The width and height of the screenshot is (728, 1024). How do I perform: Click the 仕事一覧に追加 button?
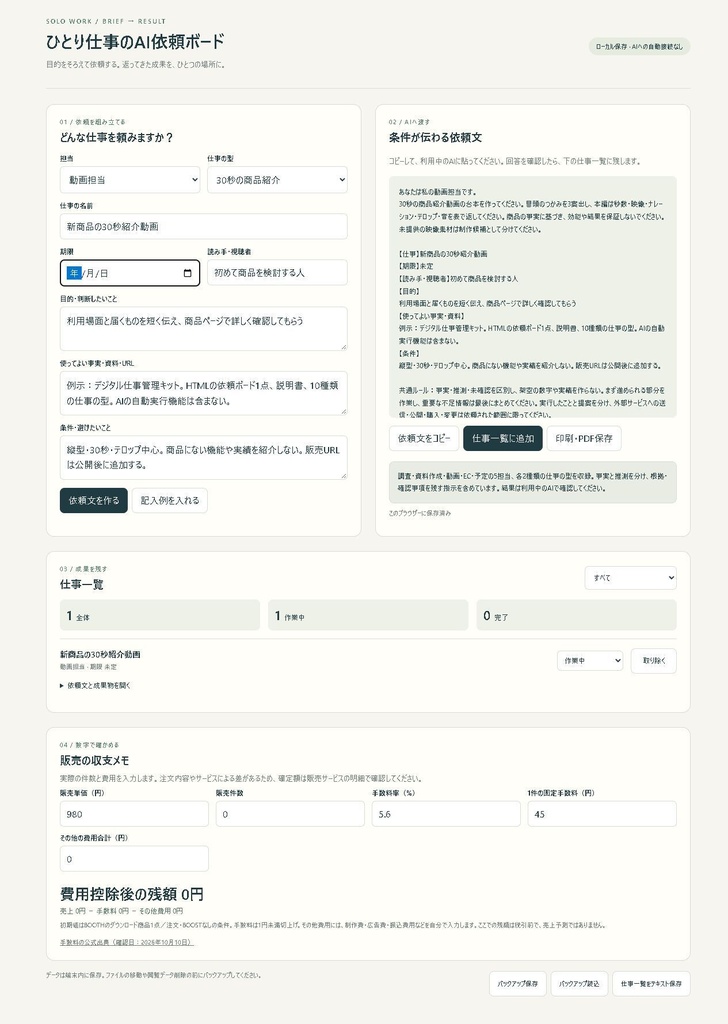[x=503, y=438]
